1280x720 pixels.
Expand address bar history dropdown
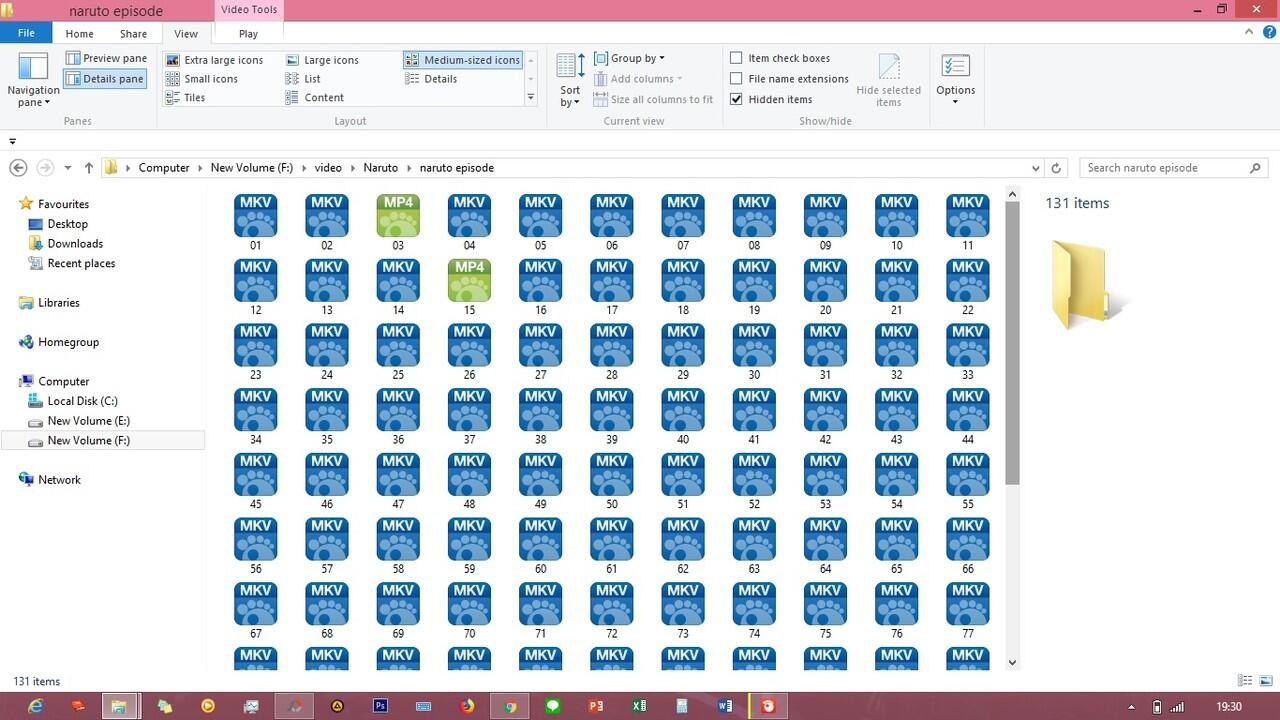click(x=1035, y=168)
